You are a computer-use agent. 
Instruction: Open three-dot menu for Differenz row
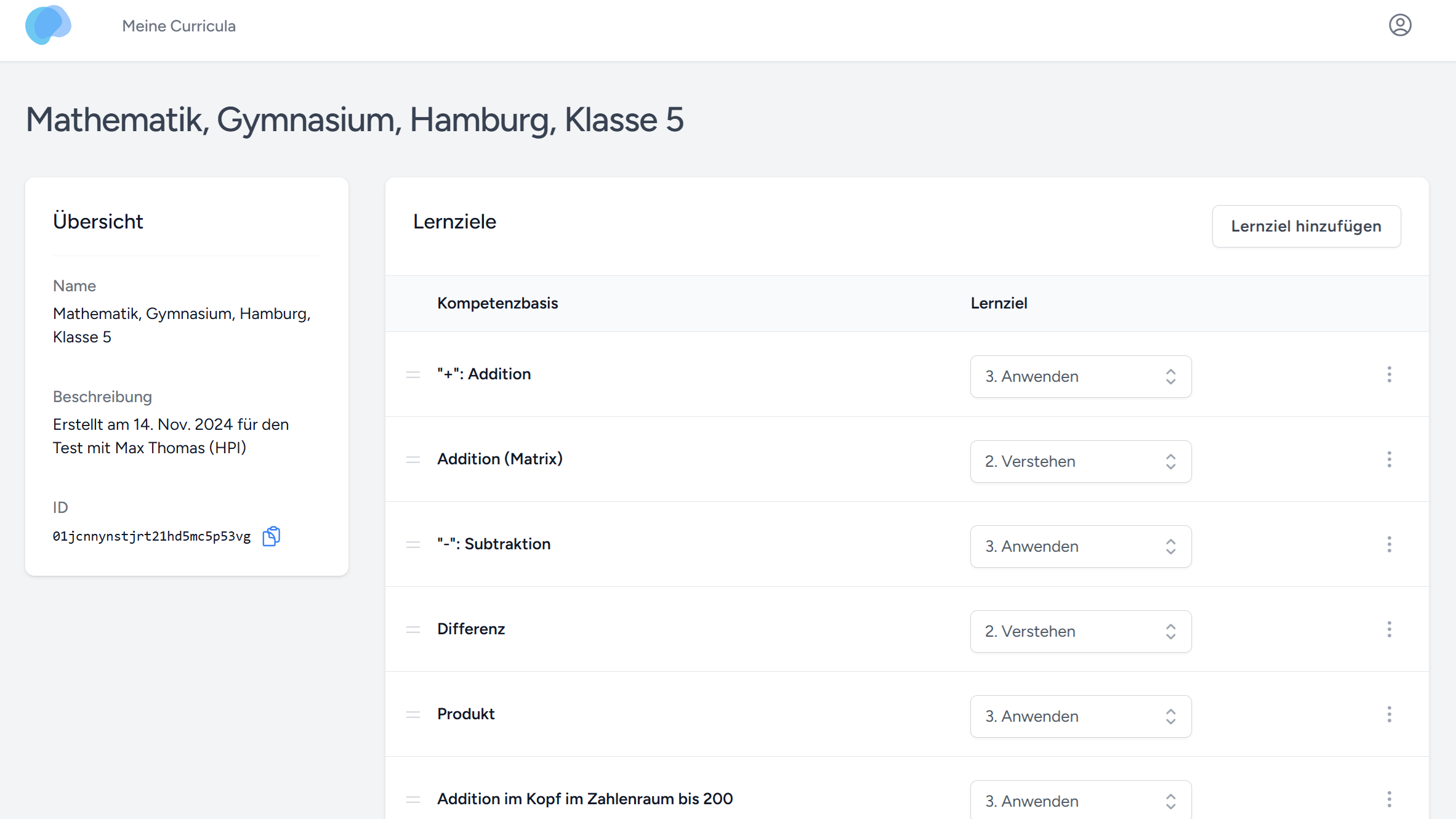1389,629
